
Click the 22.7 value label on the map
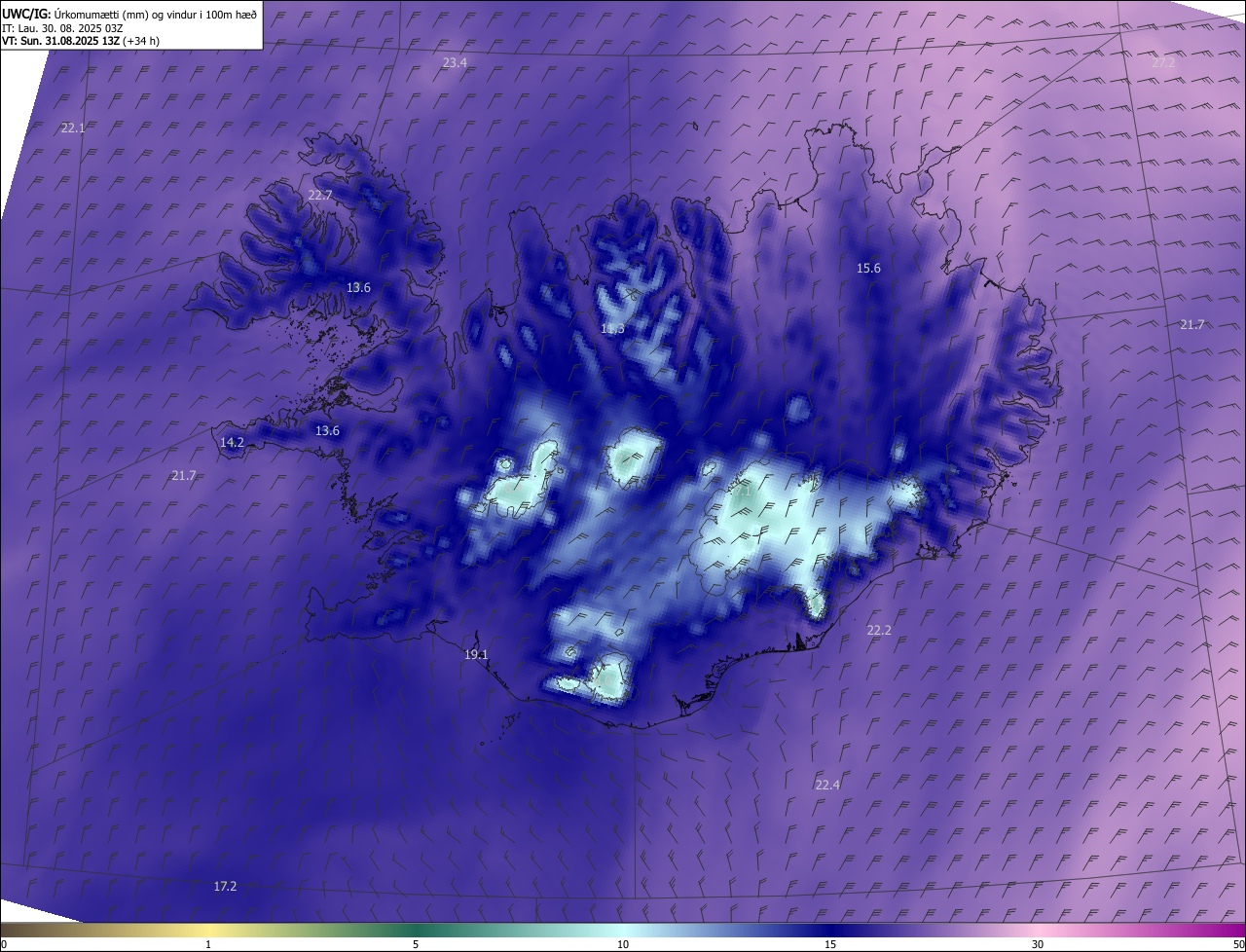pos(320,195)
